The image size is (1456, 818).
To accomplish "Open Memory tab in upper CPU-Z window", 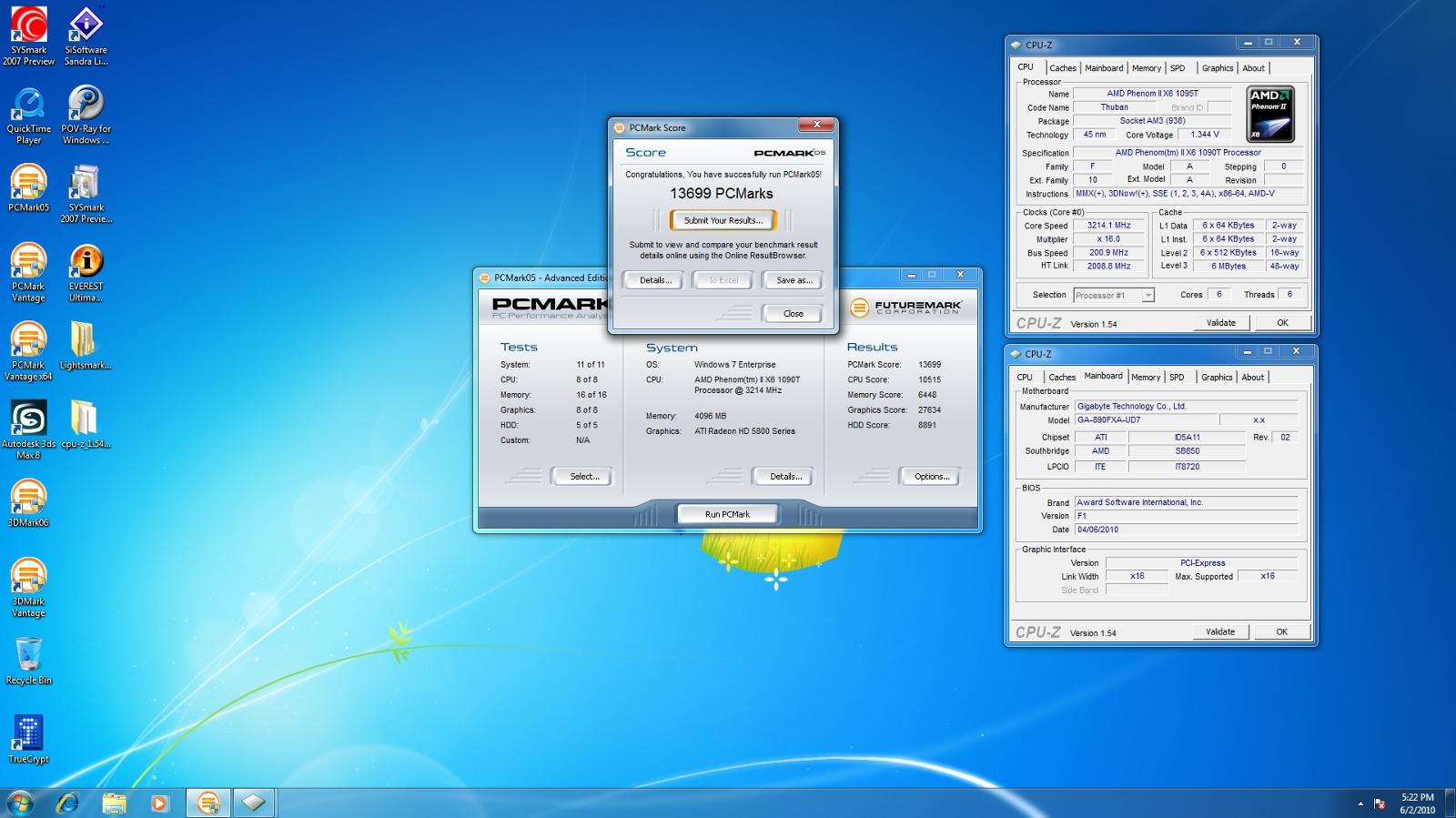I will [1147, 68].
